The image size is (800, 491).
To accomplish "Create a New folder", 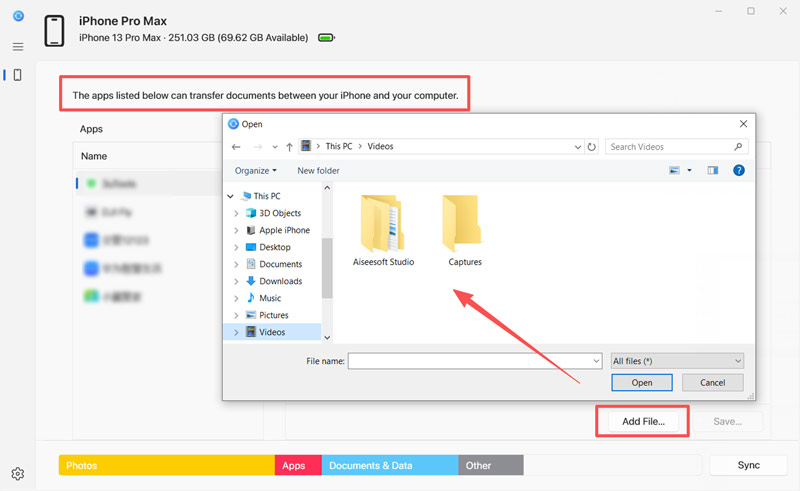I will [318, 170].
